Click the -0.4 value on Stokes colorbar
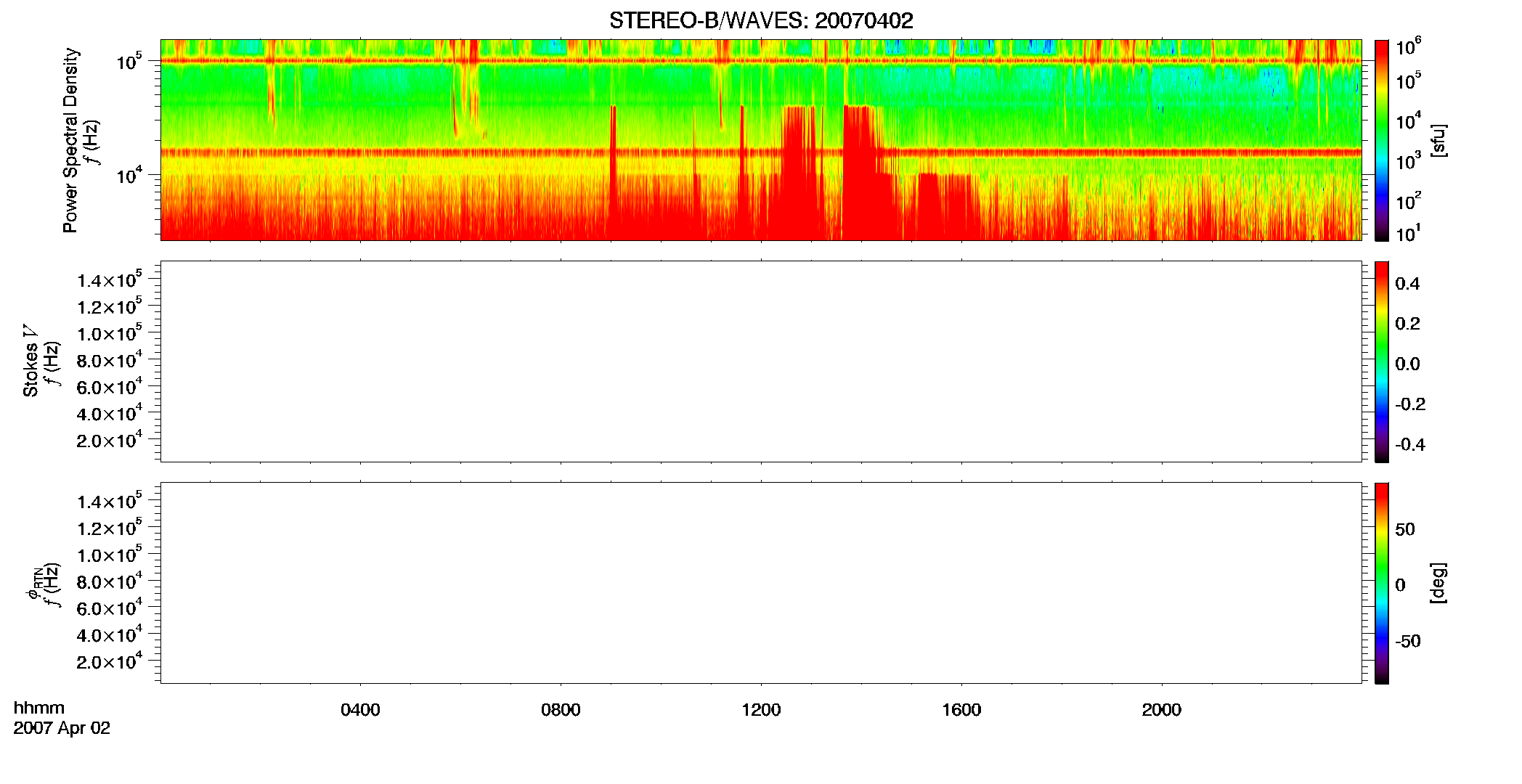Screen dimensions: 1522x784 [1410, 445]
